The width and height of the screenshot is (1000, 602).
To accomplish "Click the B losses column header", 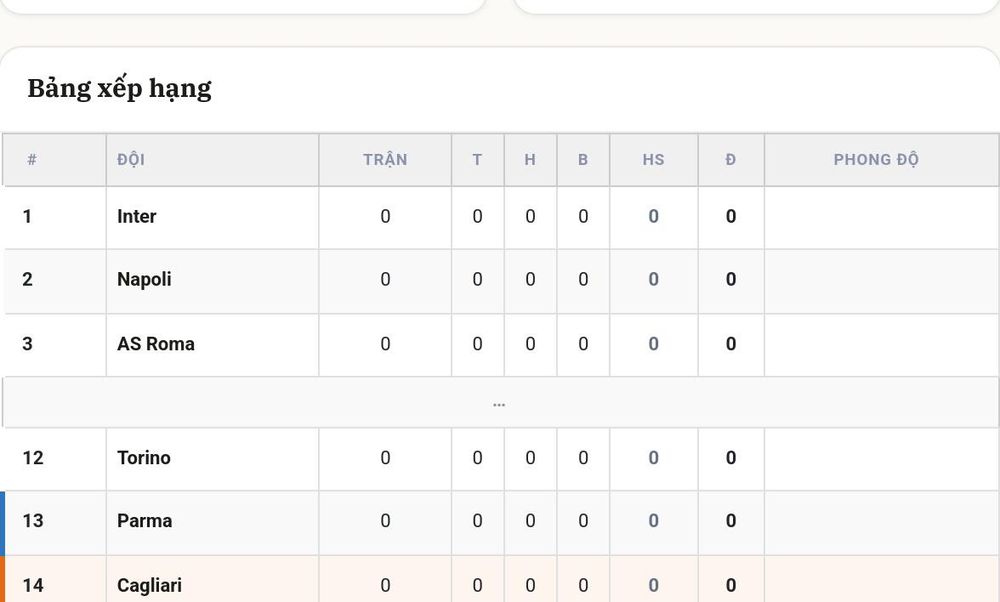I will tap(583, 159).
